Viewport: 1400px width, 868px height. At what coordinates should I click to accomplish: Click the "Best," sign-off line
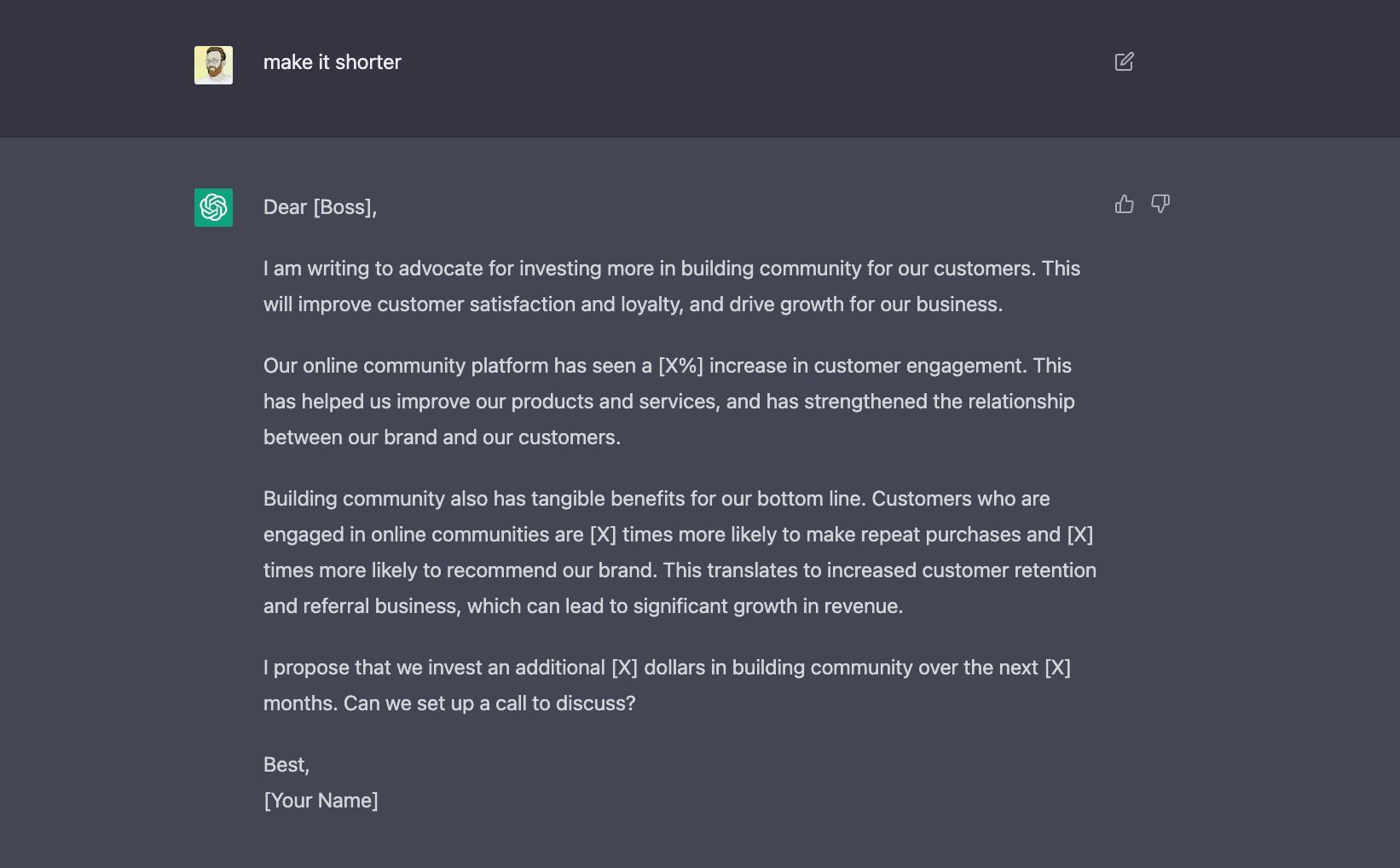[286, 765]
